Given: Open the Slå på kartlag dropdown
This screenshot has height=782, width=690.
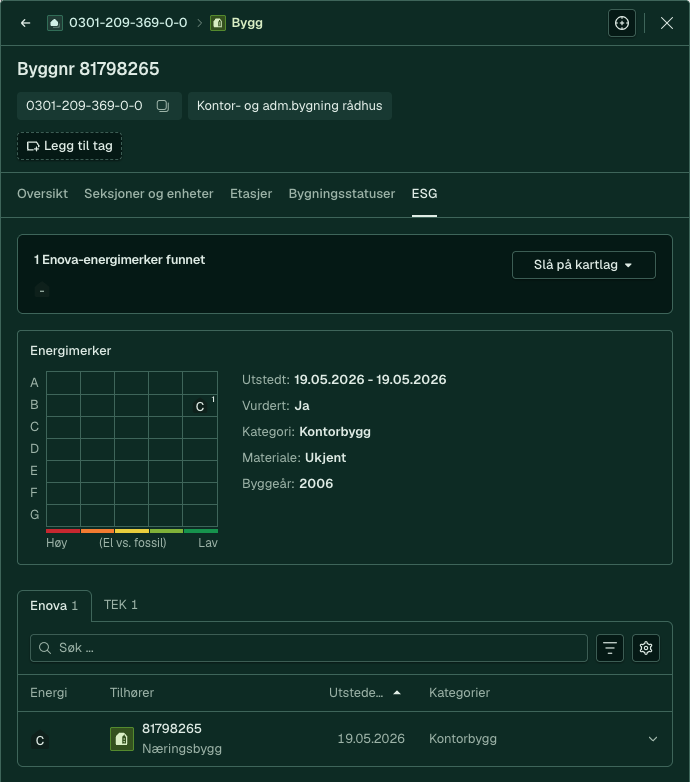Looking at the screenshot, I should coord(584,265).
